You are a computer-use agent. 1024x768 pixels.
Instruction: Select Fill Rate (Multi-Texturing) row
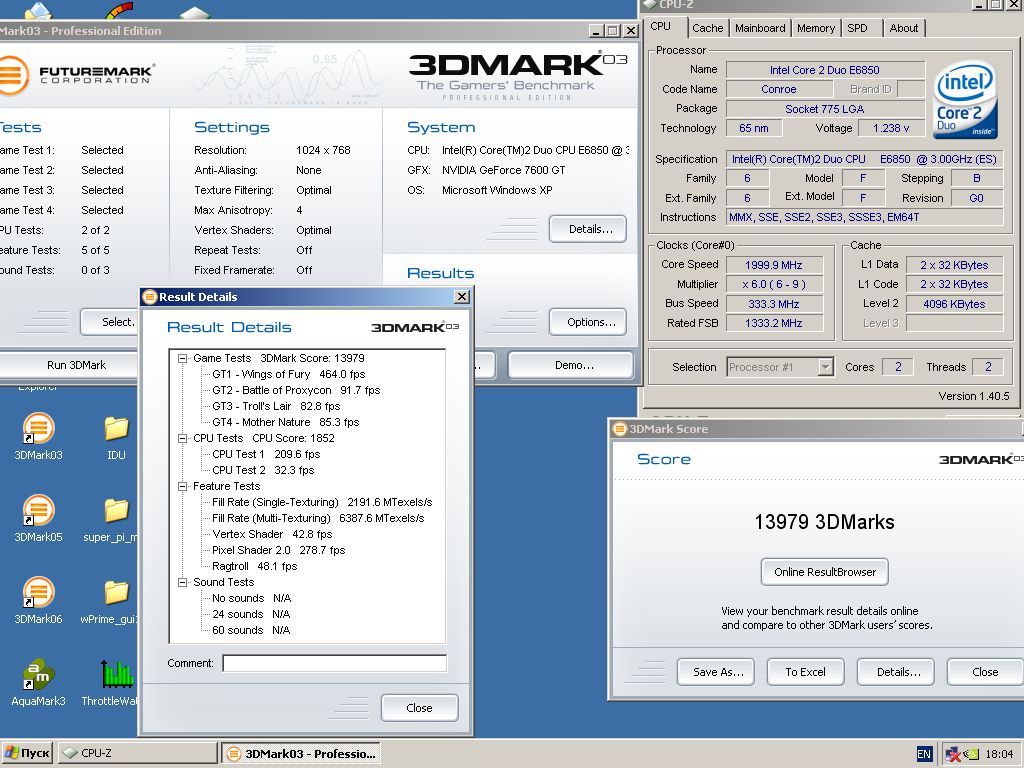pyautogui.click(x=318, y=519)
